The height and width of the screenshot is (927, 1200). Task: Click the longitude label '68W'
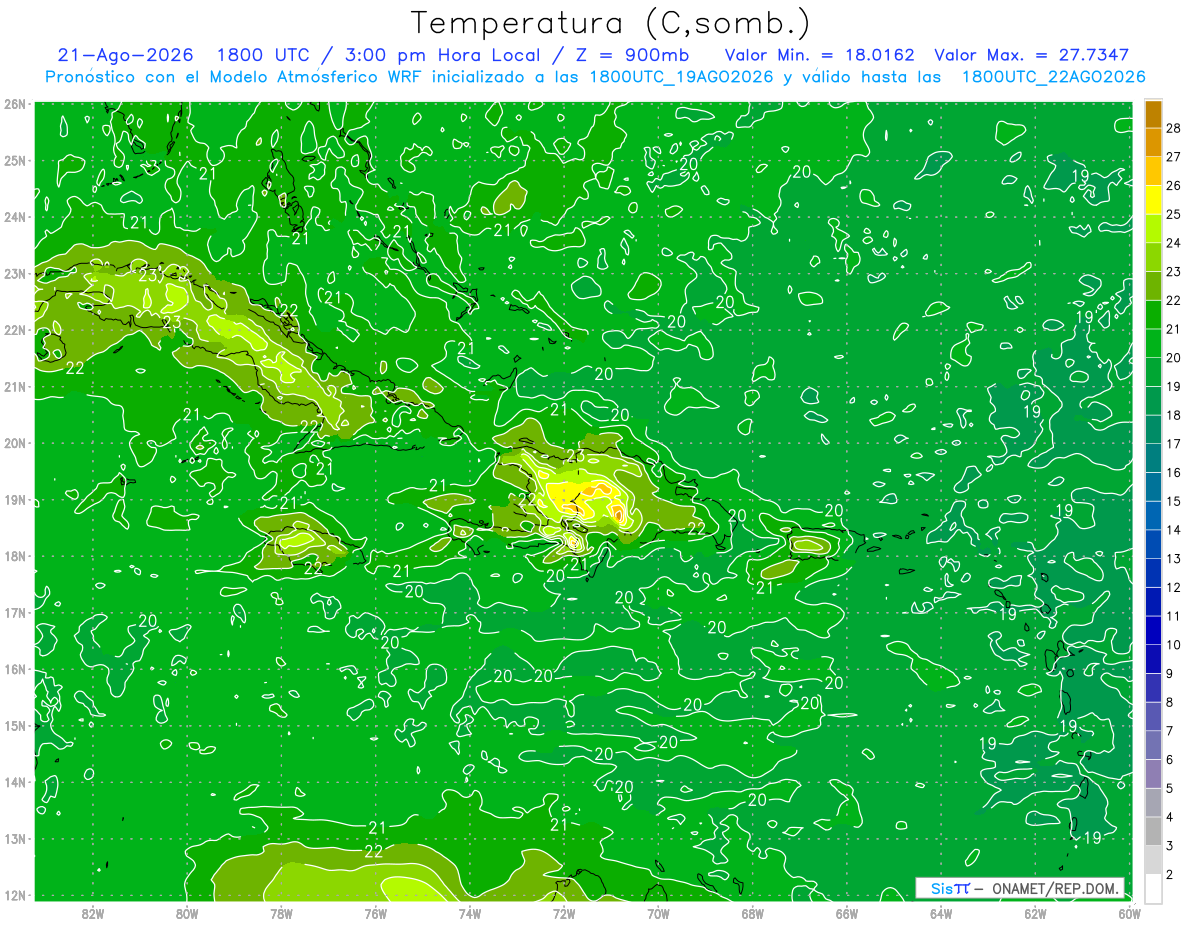pos(752,912)
